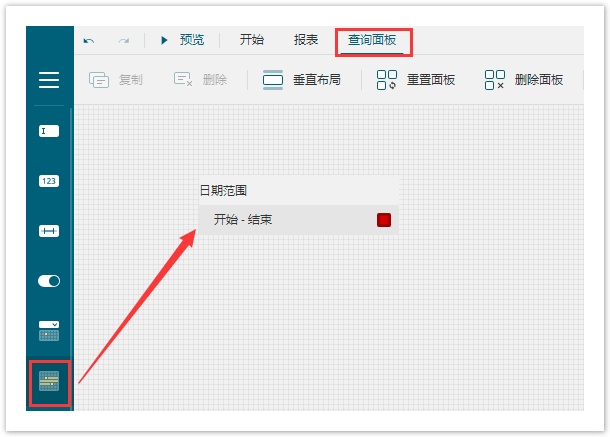Image resolution: width=610 pixels, height=437 pixels.
Task: Click the 重置面板 reset panel button
Action: click(415, 80)
